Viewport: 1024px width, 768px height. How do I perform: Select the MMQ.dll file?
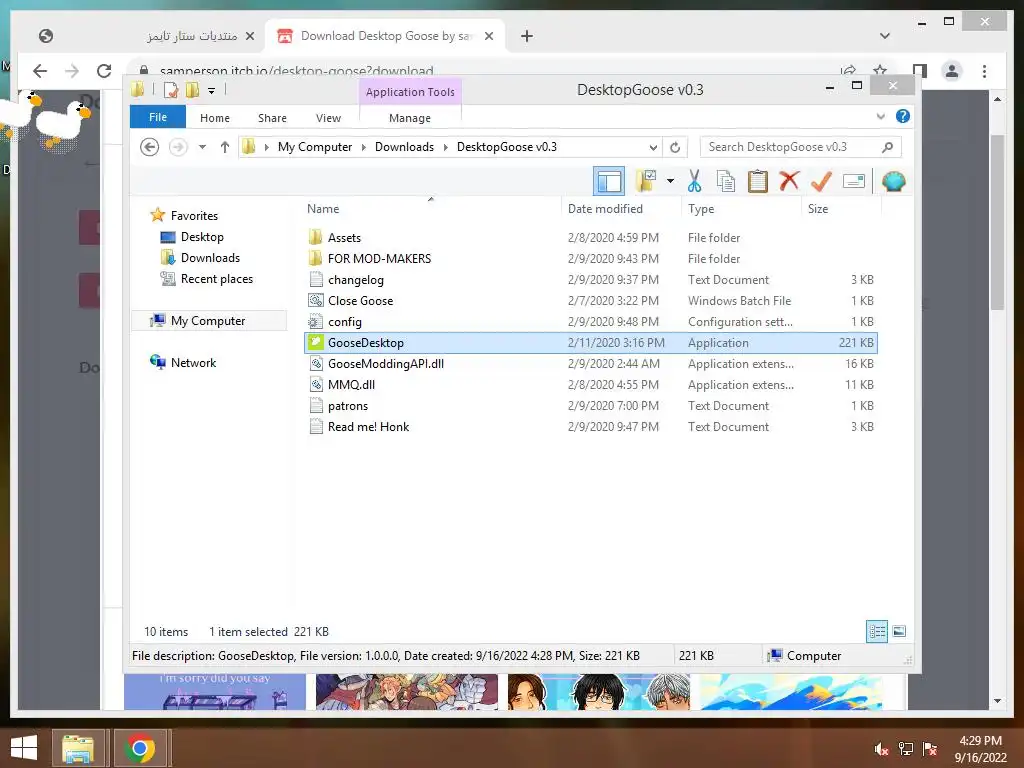[351, 385]
